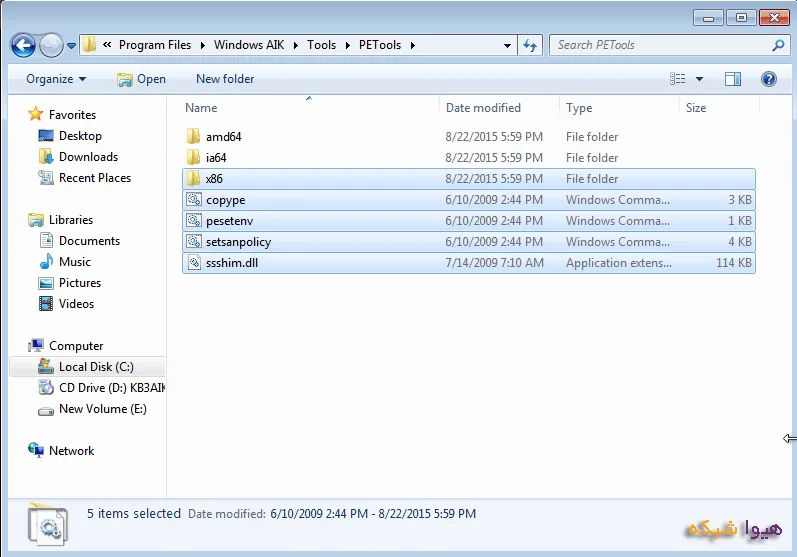Image resolution: width=797 pixels, height=557 pixels.
Task: Click date modified range in details pane
Action: (373, 514)
